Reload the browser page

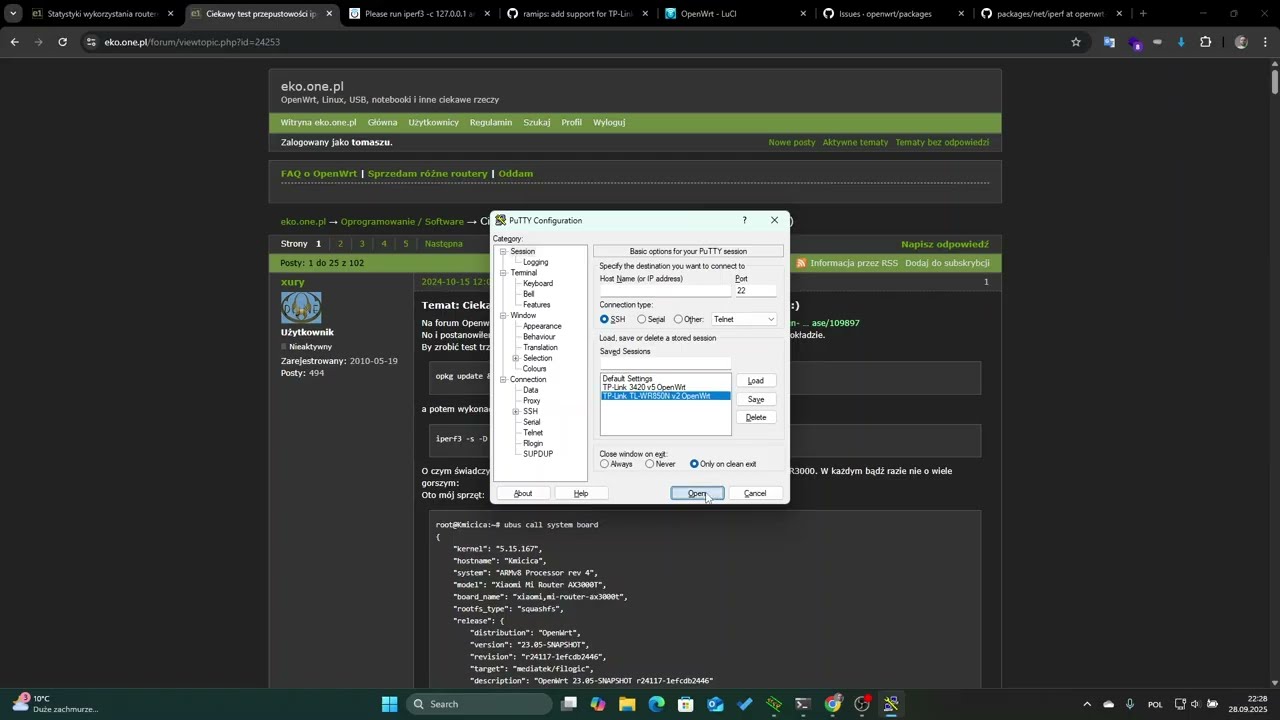[x=62, y=42]
